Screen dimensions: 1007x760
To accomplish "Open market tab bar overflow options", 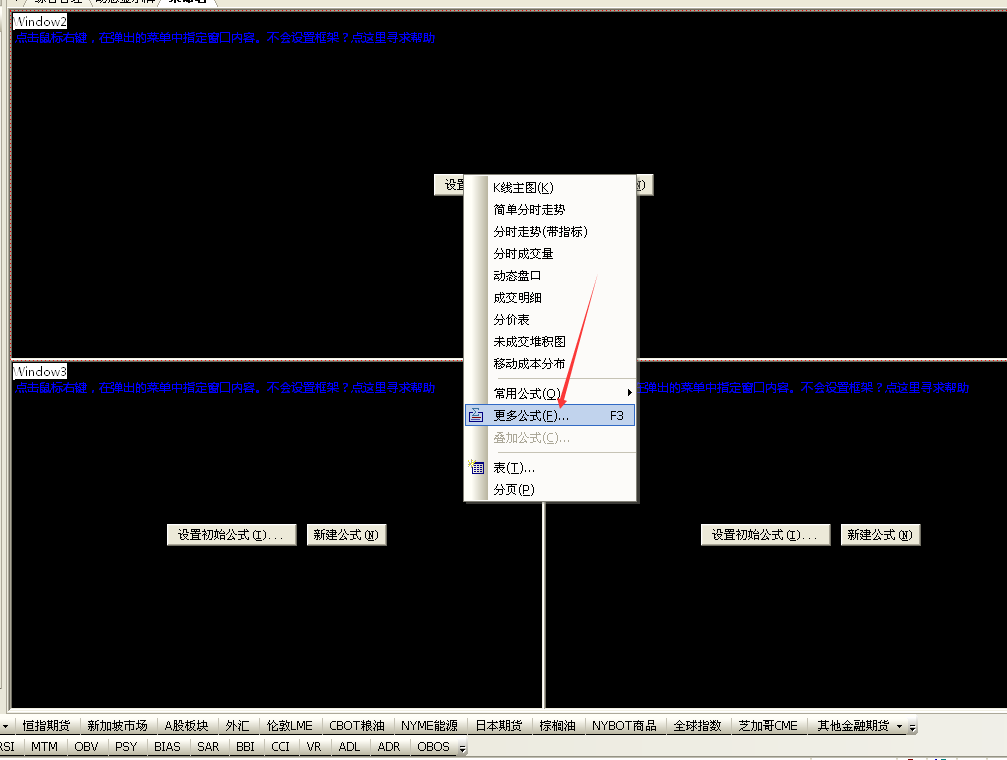I will (912, 728).
